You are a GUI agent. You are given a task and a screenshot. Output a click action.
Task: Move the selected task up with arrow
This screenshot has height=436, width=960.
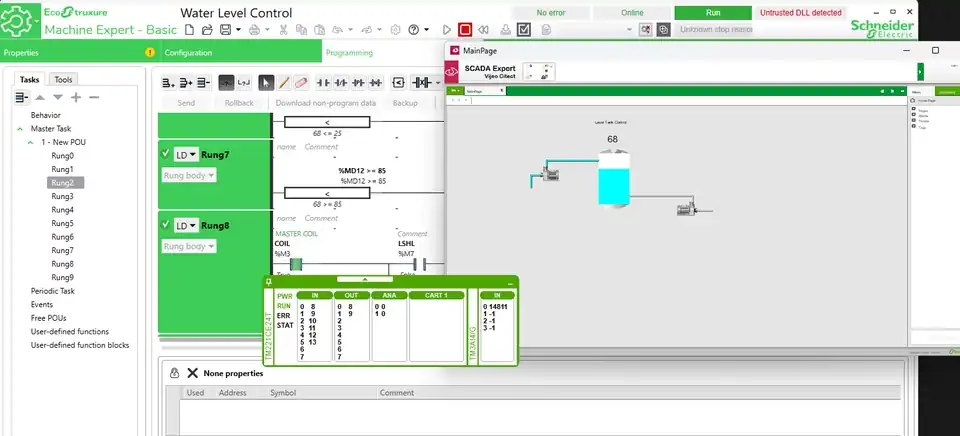pyautogui.click(x=40, y=97)
